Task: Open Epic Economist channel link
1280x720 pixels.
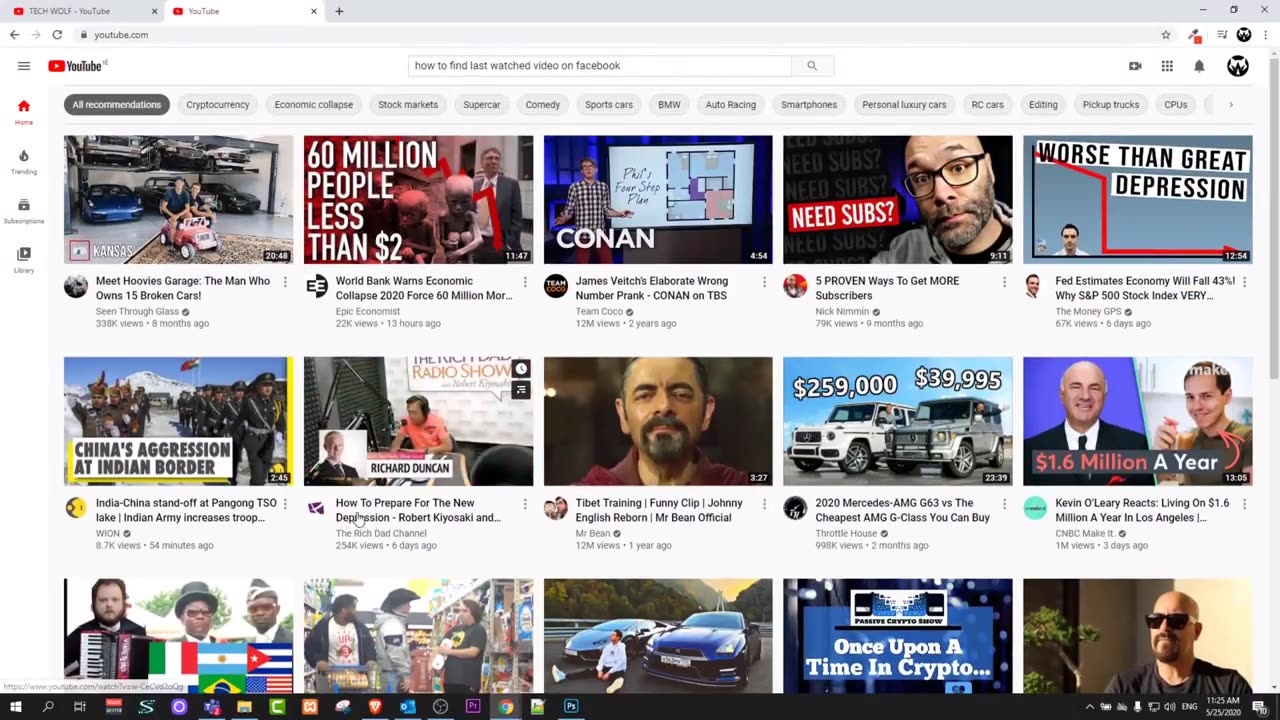Action: point(367,311)
